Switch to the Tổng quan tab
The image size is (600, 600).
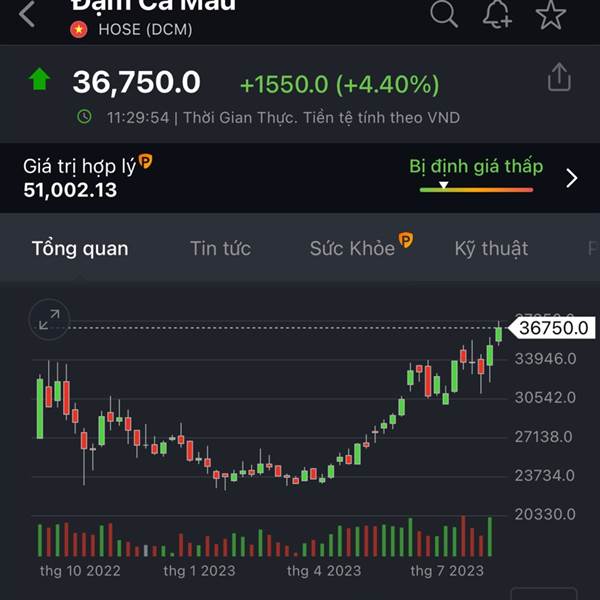pos(80,248)
